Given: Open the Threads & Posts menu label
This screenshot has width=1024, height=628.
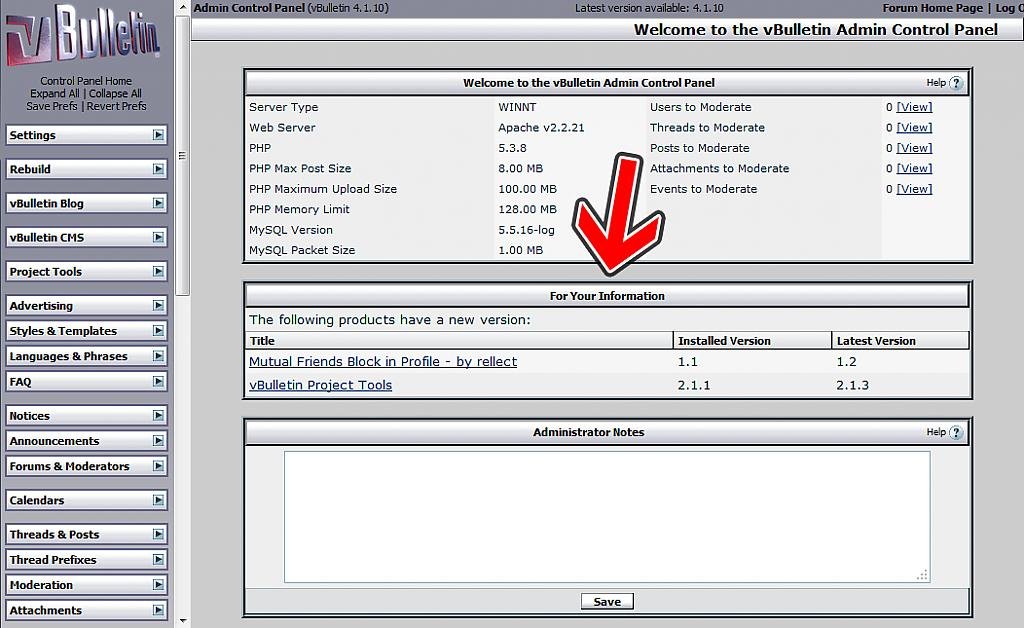Looking at the screenshot, I should point(54,534).
